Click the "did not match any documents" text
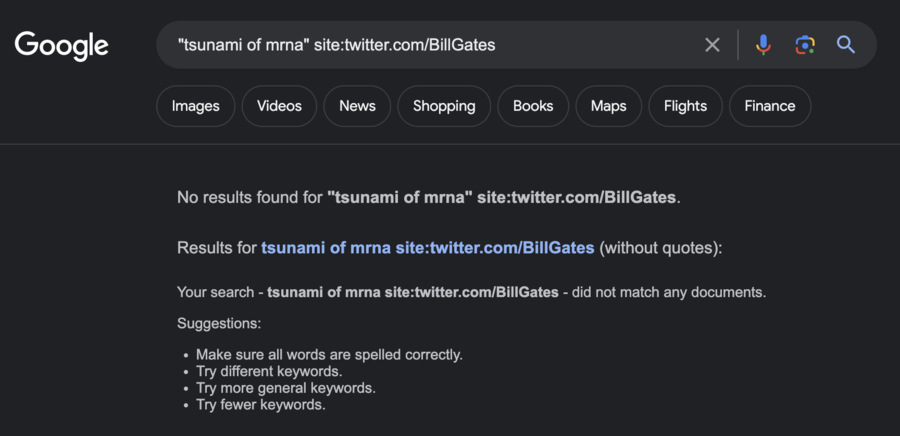Screen dimensions: 900x436 coord(669,292)
